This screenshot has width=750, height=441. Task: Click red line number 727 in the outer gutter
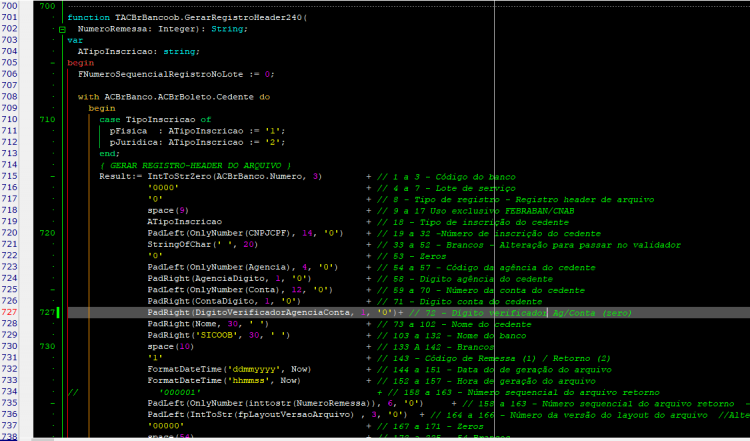[9, 313]
